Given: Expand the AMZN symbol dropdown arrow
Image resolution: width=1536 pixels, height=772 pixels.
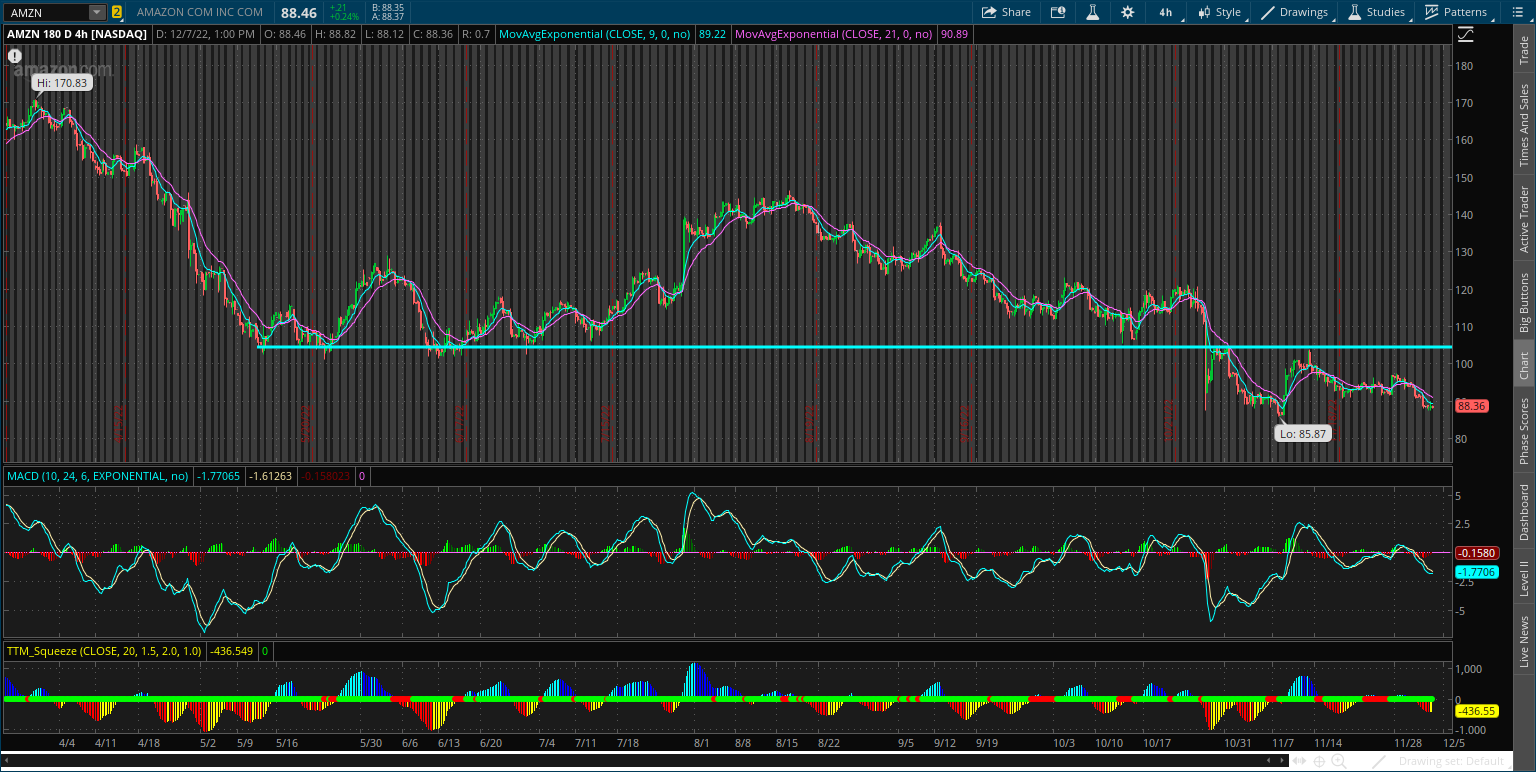Looking at the screenshot, I should coord(97,12).
